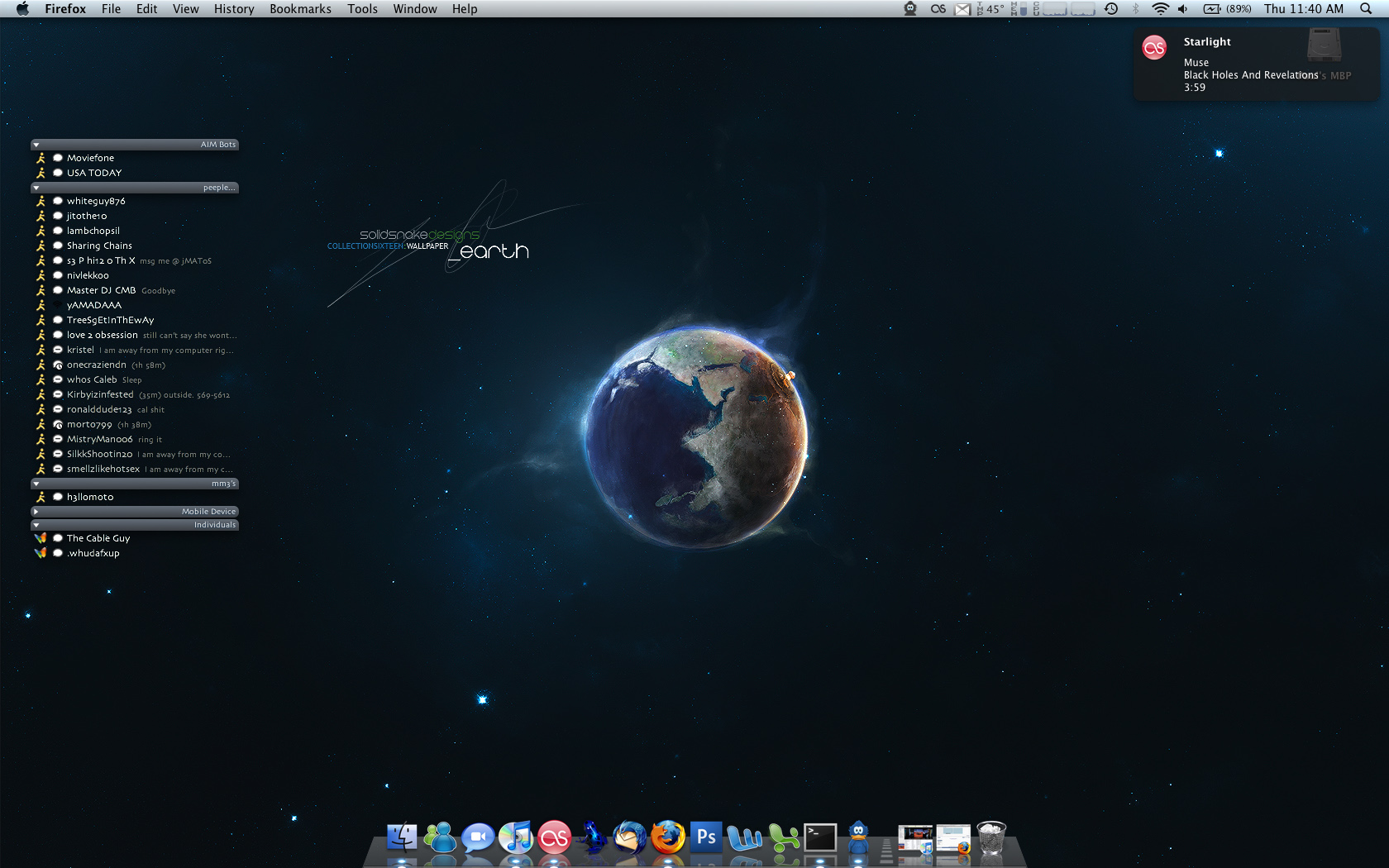
Task: Click the menu bar clock Thu 11:40 AM
Action: [x=1304, y=8]
